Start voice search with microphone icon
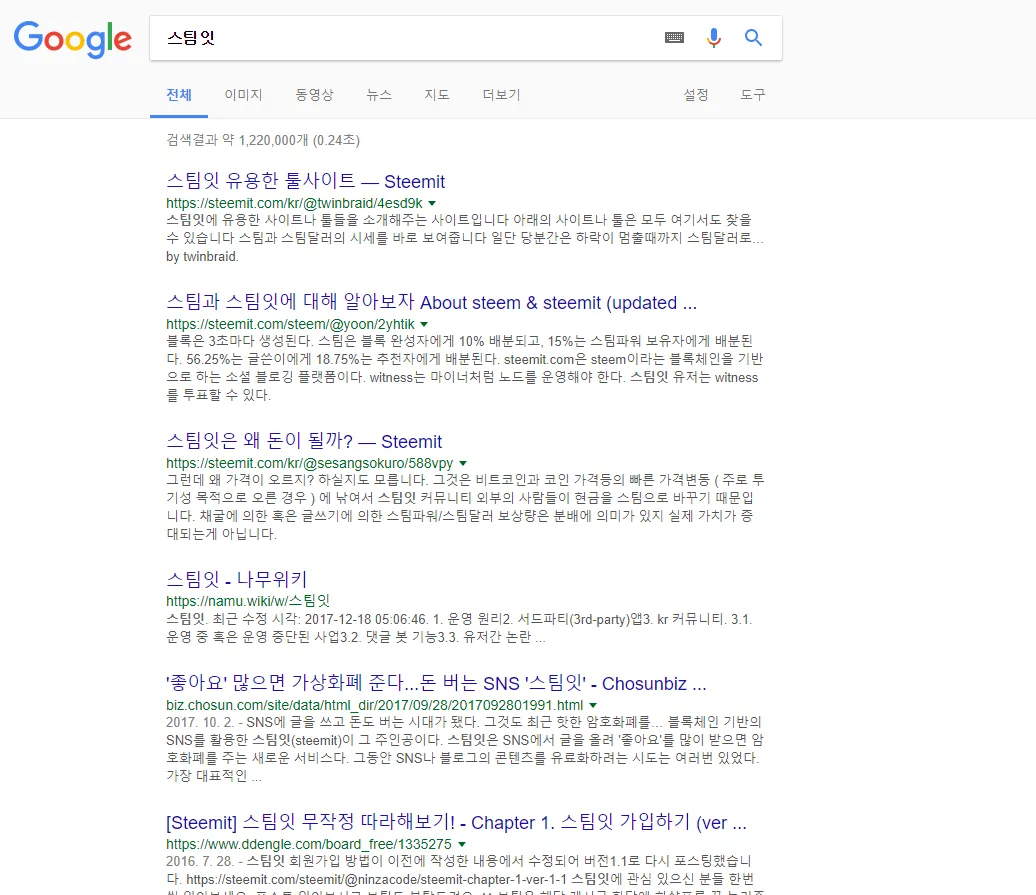The width and height of the screenshot is (1036, 895). point(714,38)
